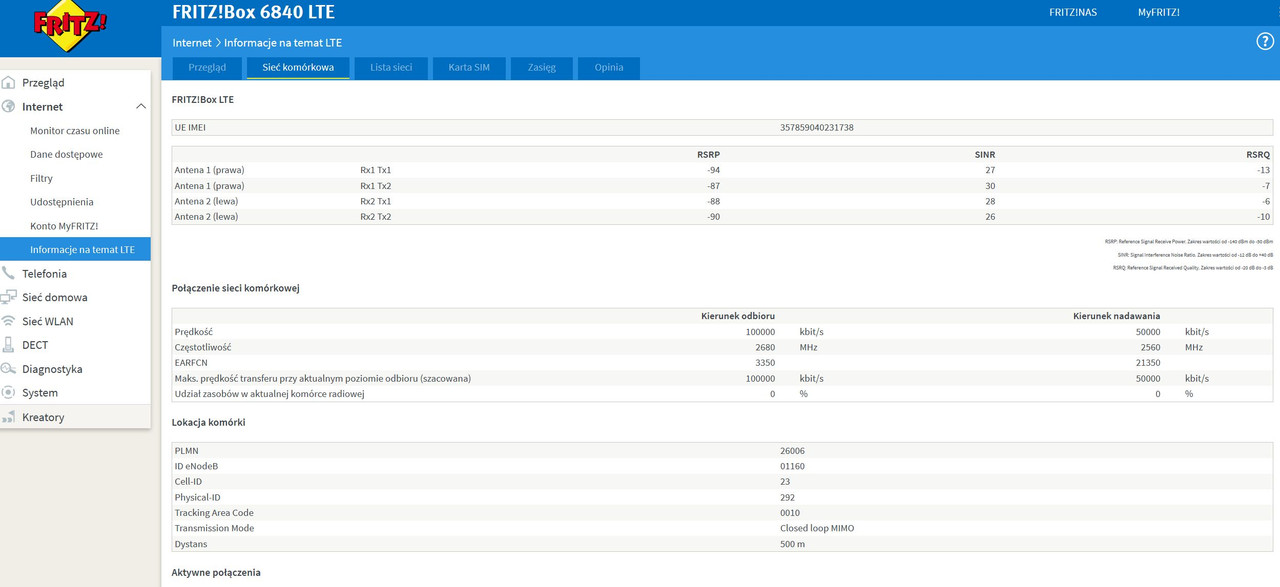Open Udostępnienia submenu item

(62, 202)
